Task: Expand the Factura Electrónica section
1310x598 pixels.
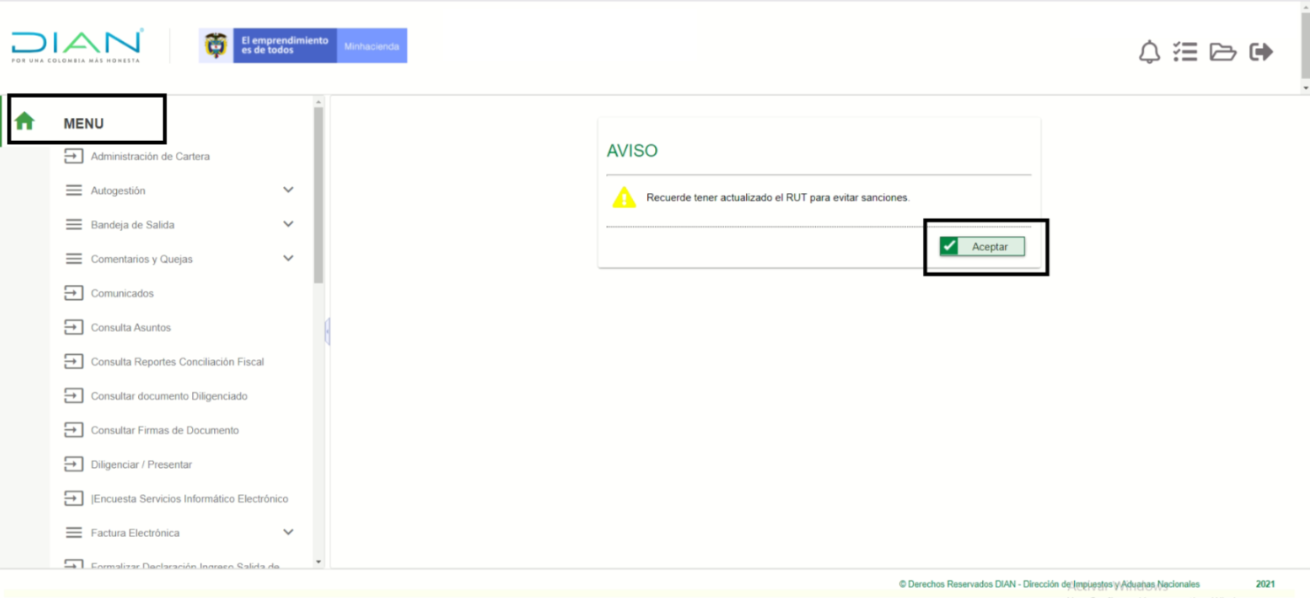Action: tap(288, 532)
